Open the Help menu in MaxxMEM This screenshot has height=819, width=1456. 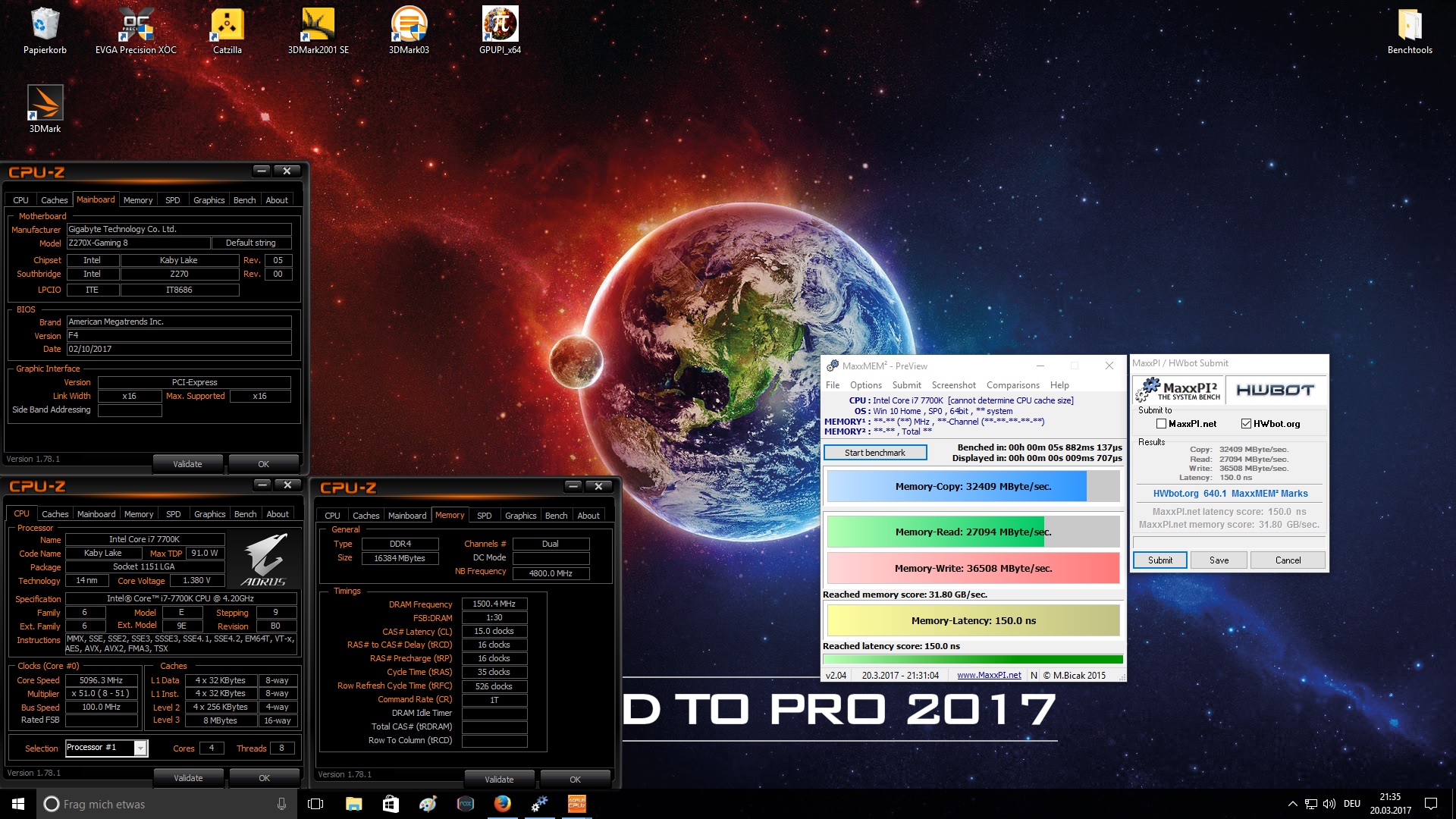(x=1059, y=385)
